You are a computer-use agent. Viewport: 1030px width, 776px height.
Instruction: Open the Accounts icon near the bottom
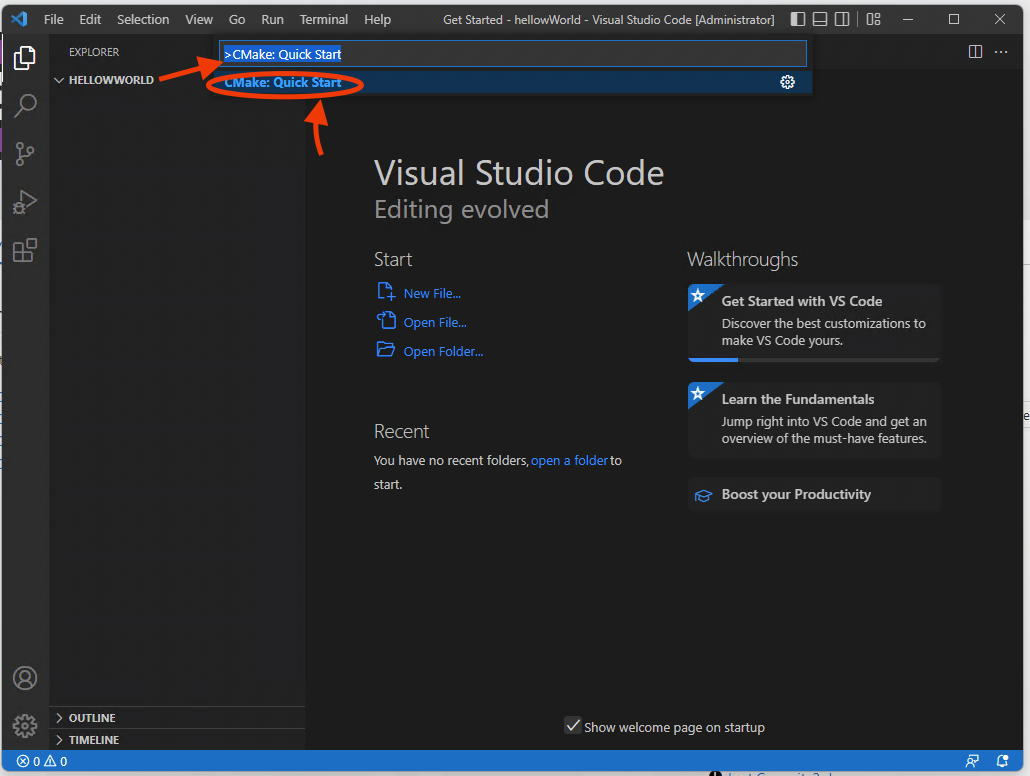[25, 678]
